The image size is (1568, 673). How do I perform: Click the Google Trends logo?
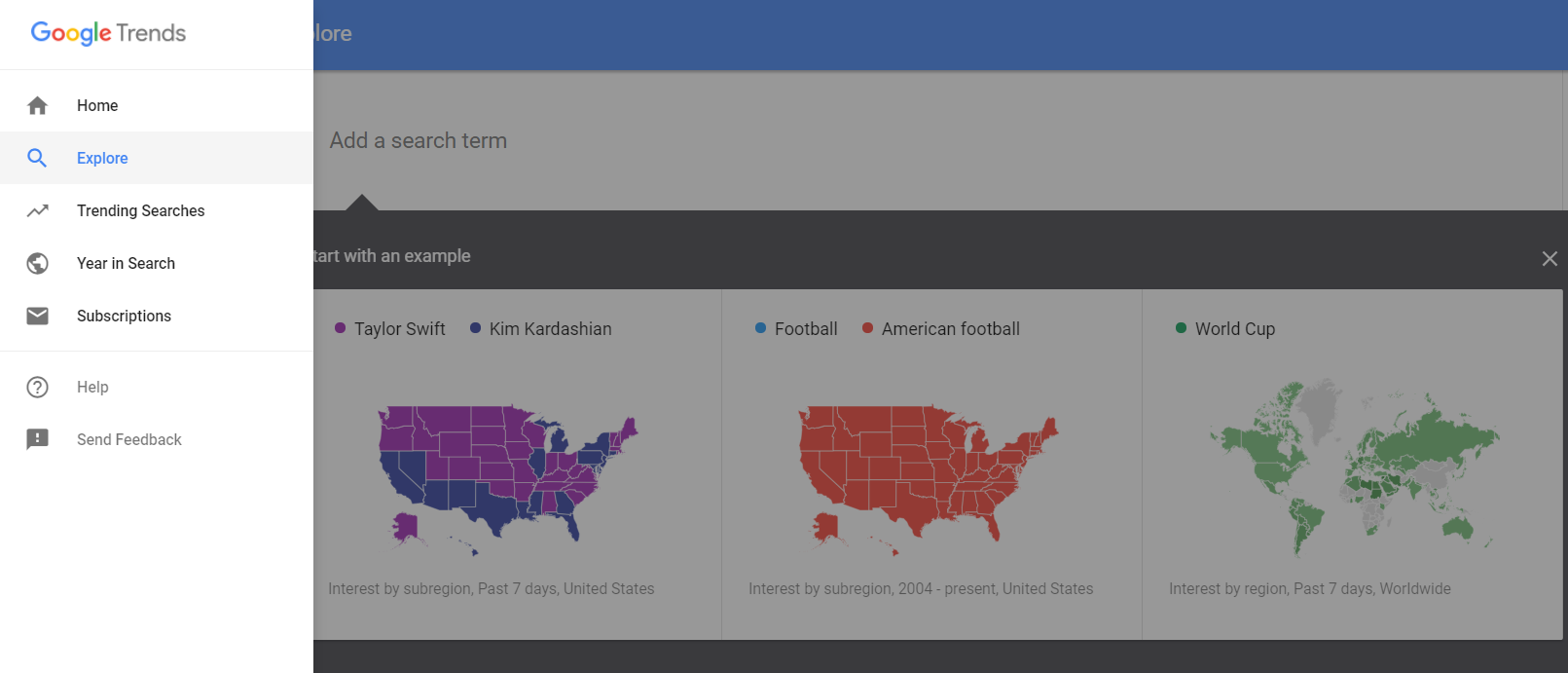pos(108,33)
